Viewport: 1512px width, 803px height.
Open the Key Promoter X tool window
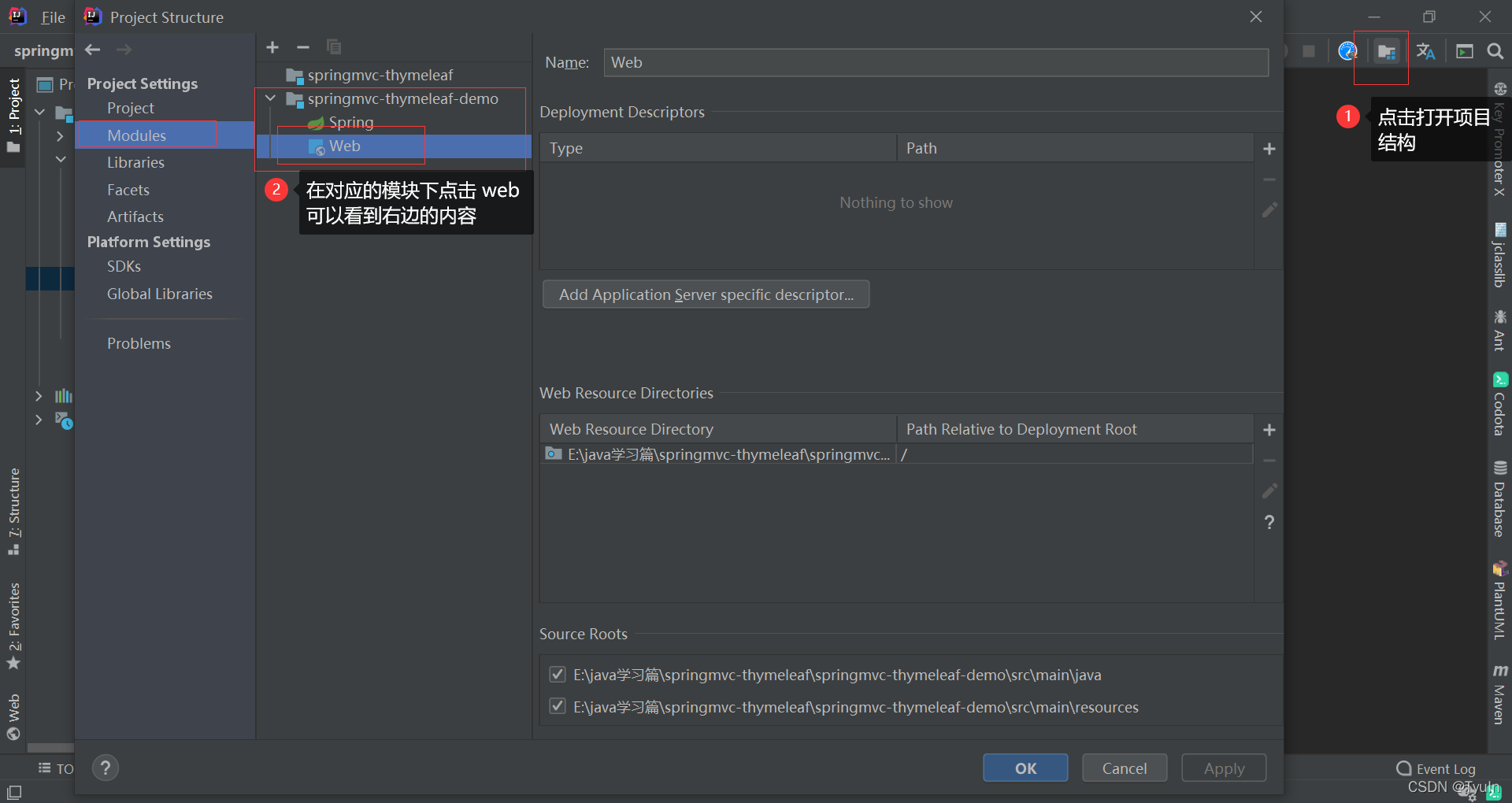click(x=1499, y=139)
